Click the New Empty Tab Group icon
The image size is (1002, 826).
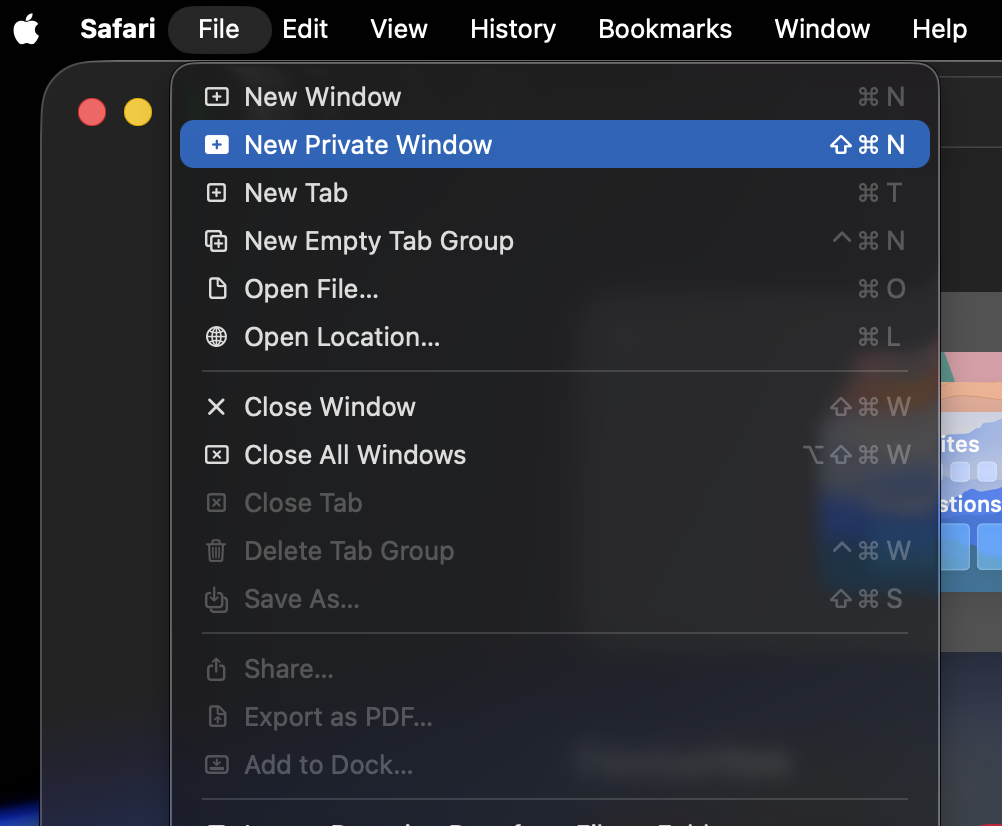216,241
